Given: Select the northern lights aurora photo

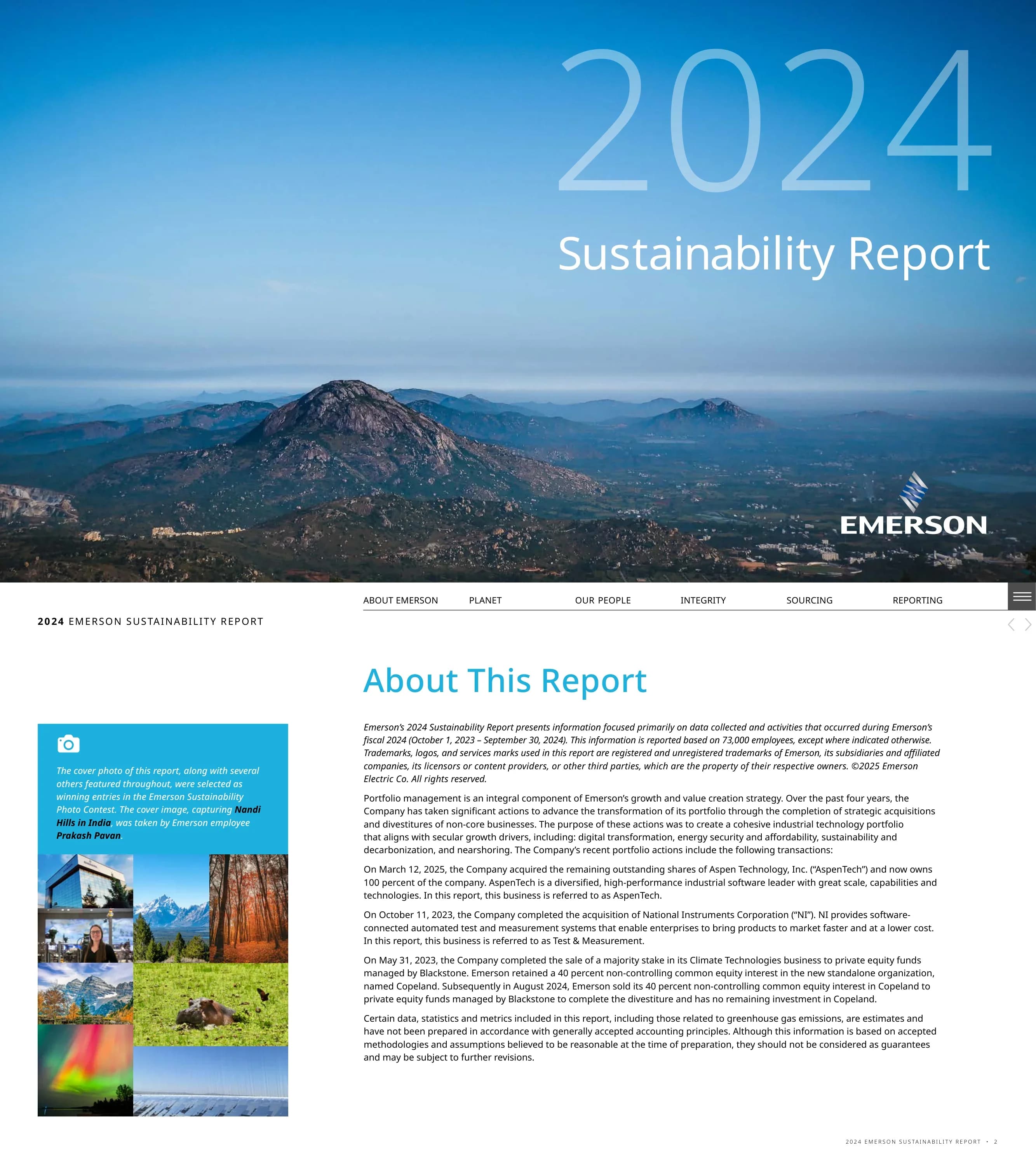Looking at the screenshot, I should coord(85,1070).
